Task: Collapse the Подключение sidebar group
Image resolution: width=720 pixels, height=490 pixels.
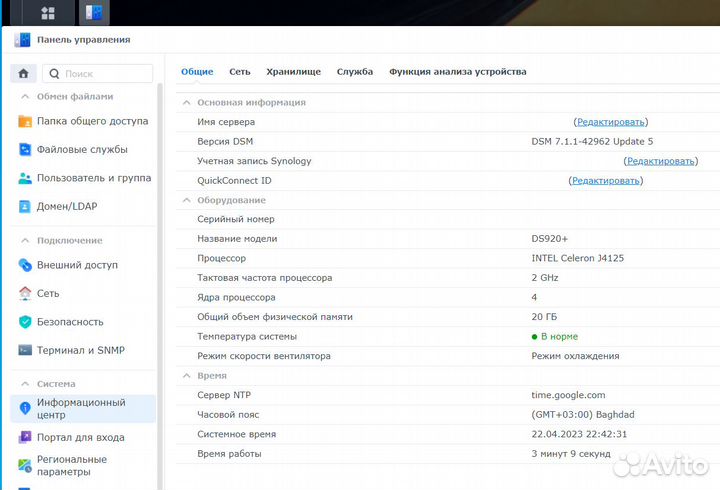Action: tap(25, 240)
